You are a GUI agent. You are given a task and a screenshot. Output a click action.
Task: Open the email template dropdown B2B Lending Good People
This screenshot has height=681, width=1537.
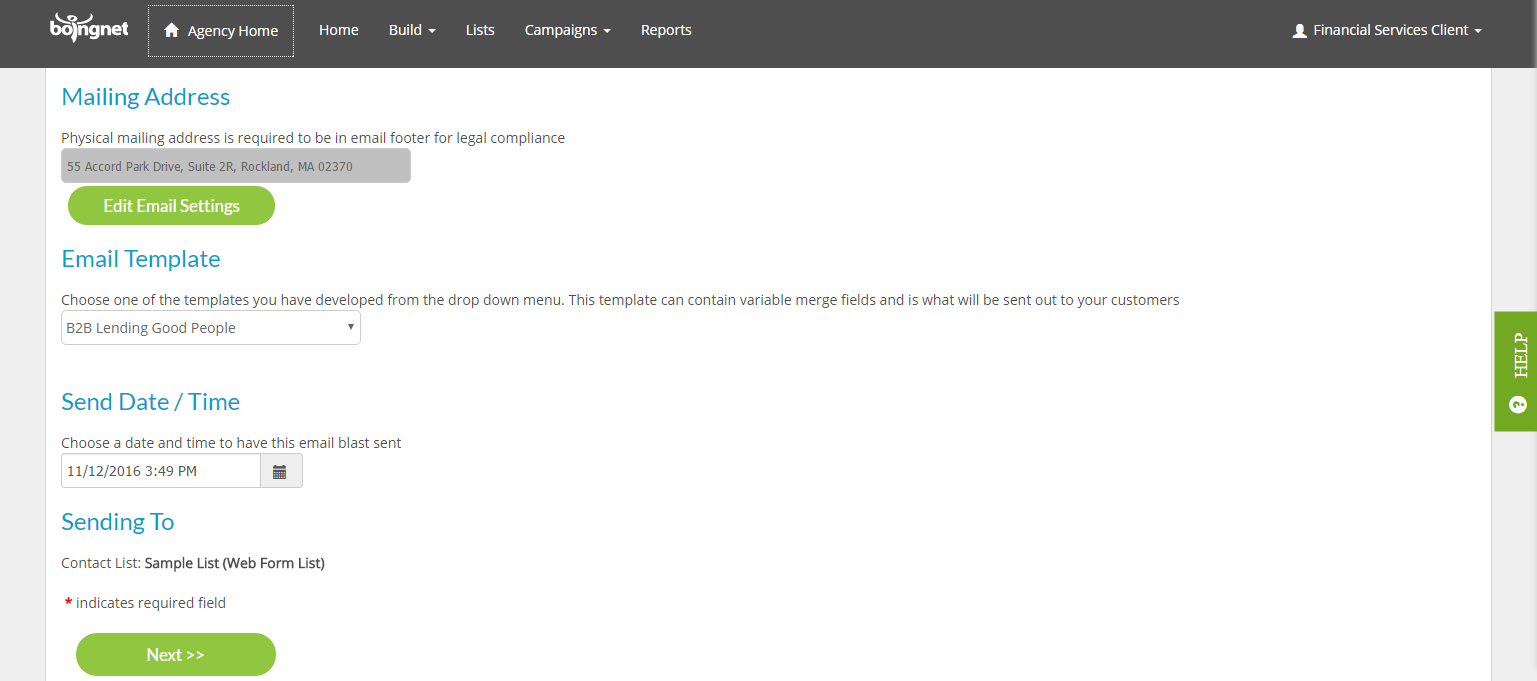[x=211, y=328]
